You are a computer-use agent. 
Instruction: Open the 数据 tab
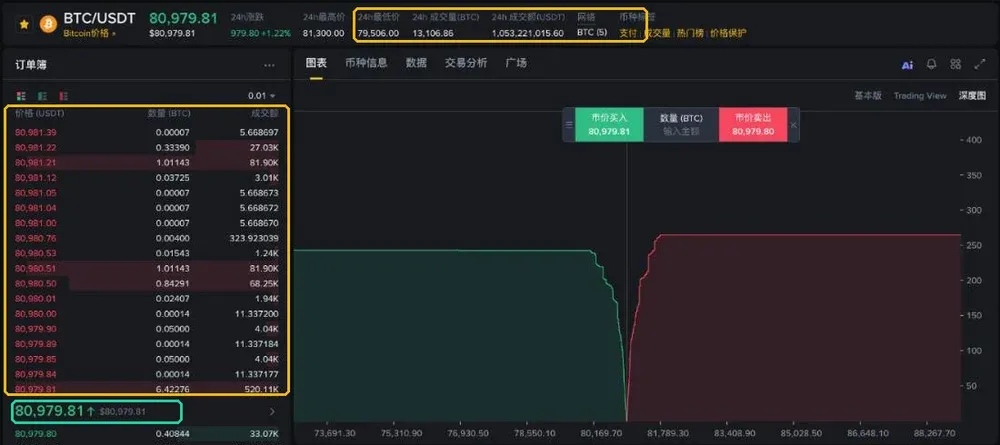[416, 63]
